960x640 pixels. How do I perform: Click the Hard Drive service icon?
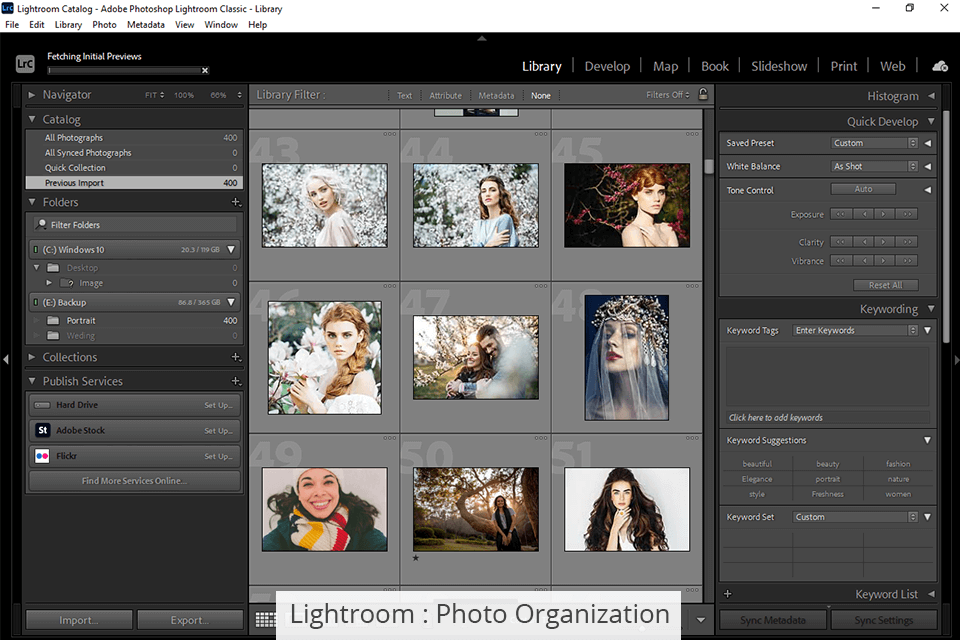42,405
